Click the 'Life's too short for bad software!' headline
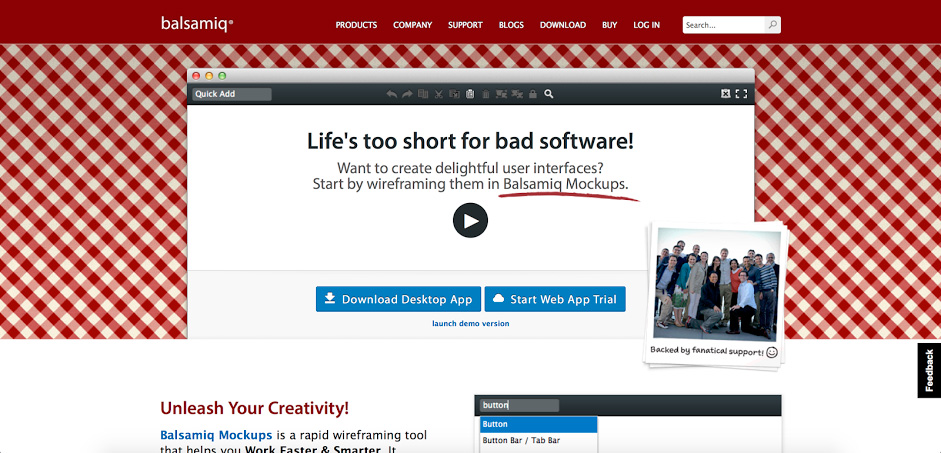This screenshot has width=941, height=453. coord(470,141)
